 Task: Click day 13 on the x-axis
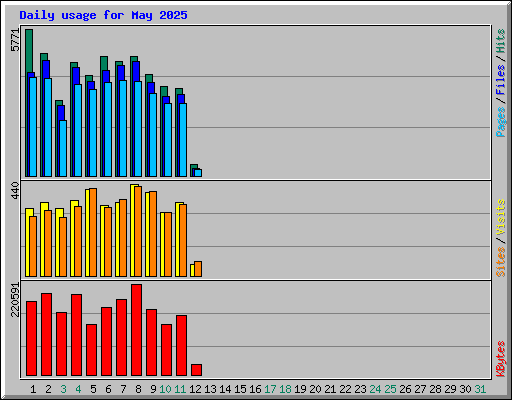[210, 389]
